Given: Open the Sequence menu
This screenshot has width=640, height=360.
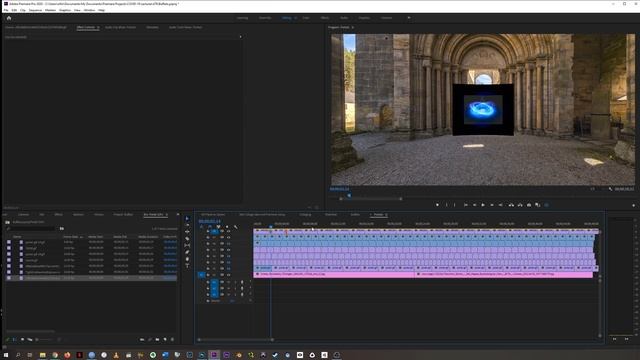Looking at the screenshot, I should pyautogui.click(x=35, y=10).
